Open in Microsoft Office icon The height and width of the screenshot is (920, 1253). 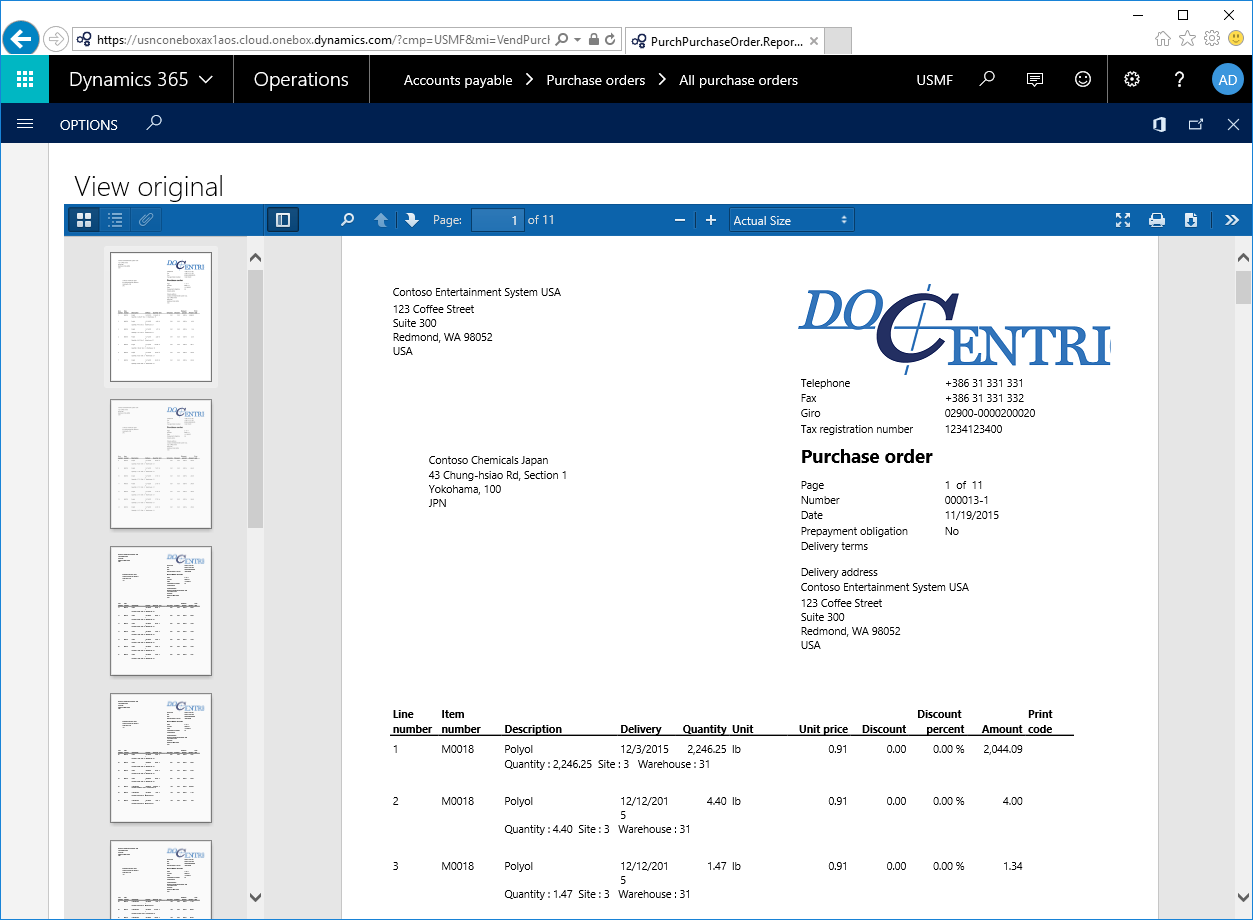pos(1159,124)
